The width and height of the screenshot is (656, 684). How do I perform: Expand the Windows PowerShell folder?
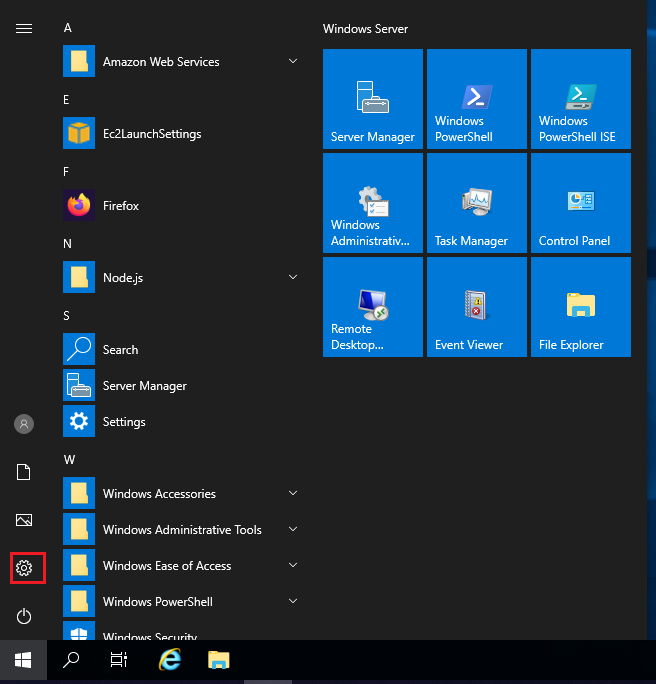[x=182, y=601]
